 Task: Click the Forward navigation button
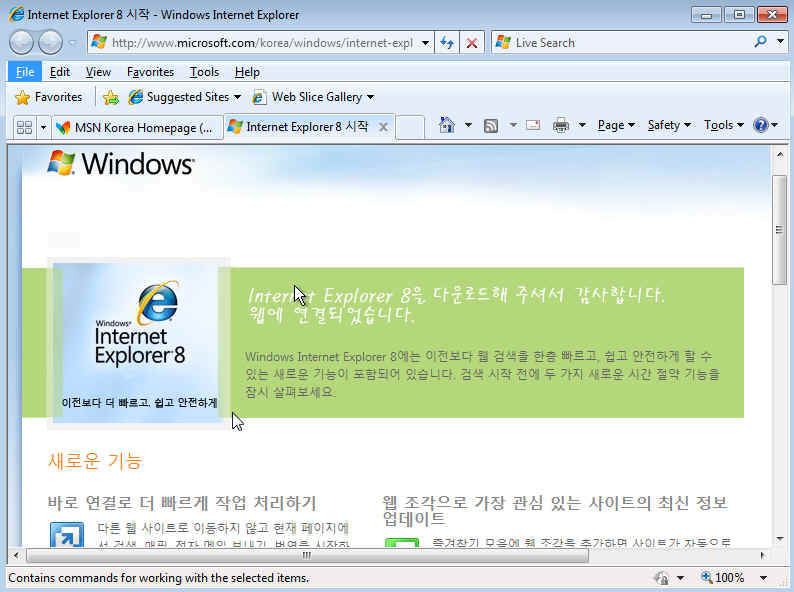(51, 43)
